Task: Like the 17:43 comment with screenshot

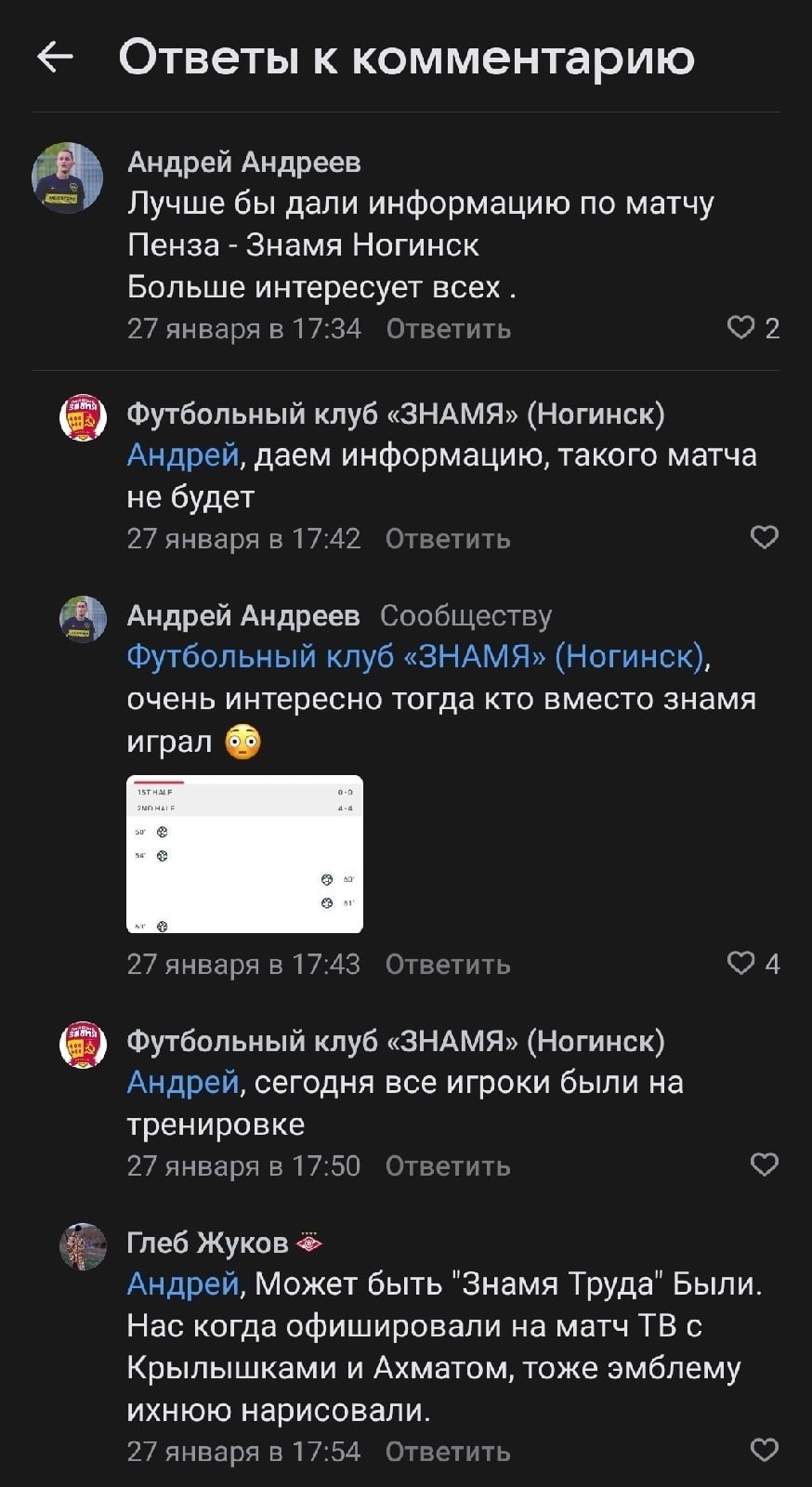Action: pos(741,963)
